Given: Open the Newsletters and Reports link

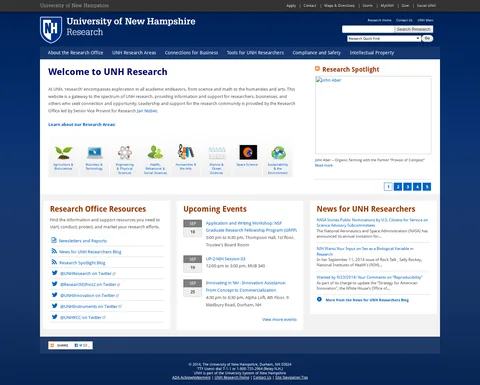Looking at the screenshot, I should 83,241.
